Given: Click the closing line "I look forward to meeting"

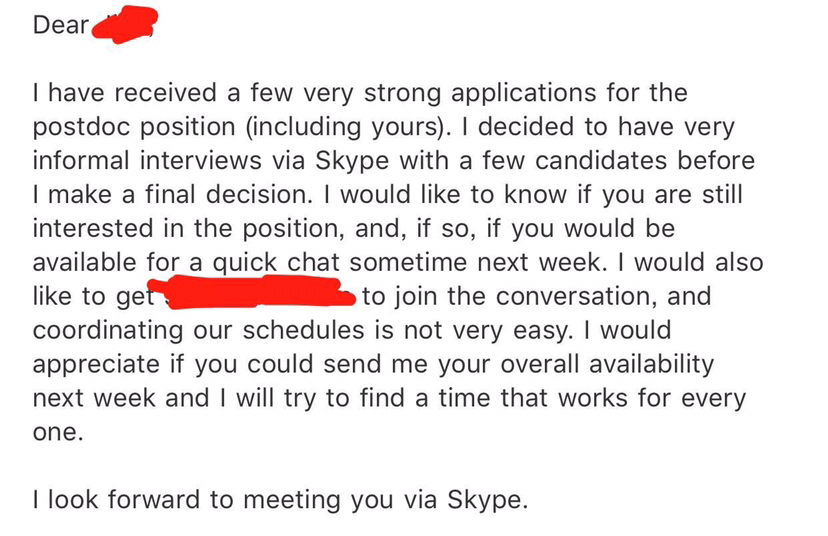Looking at the screenshot, I should pos(189,499).
